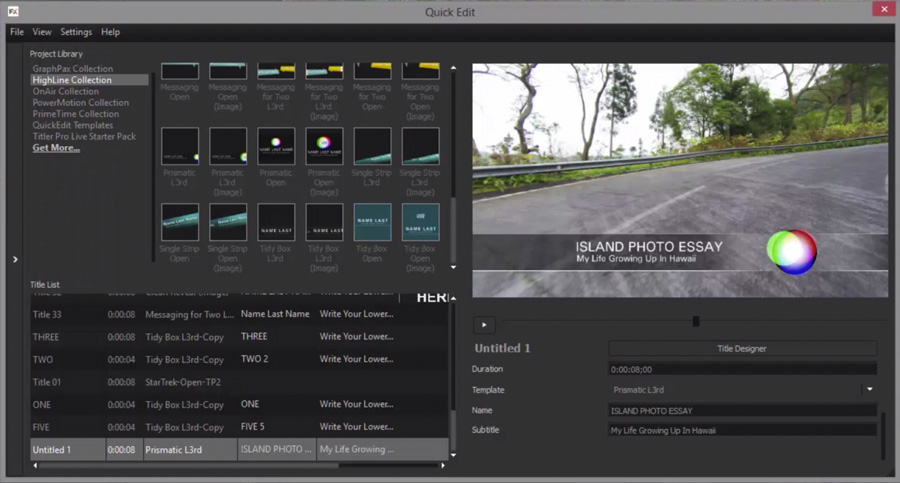The height and width of the screenshot is (483, 900).
Task: Select the THREE row in Title List
Action: click(x=239, y=337)
